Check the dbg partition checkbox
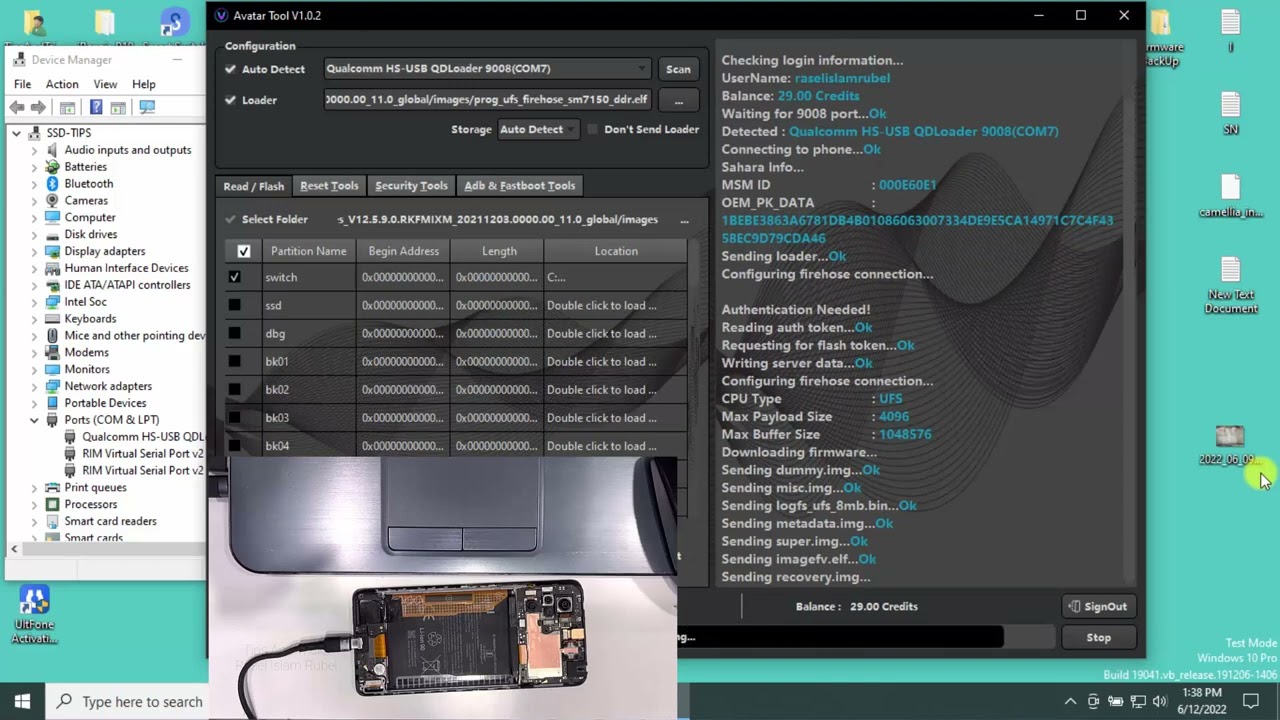Image resolution: width=1280 pixels, height=720 pixels. point(234,333)
